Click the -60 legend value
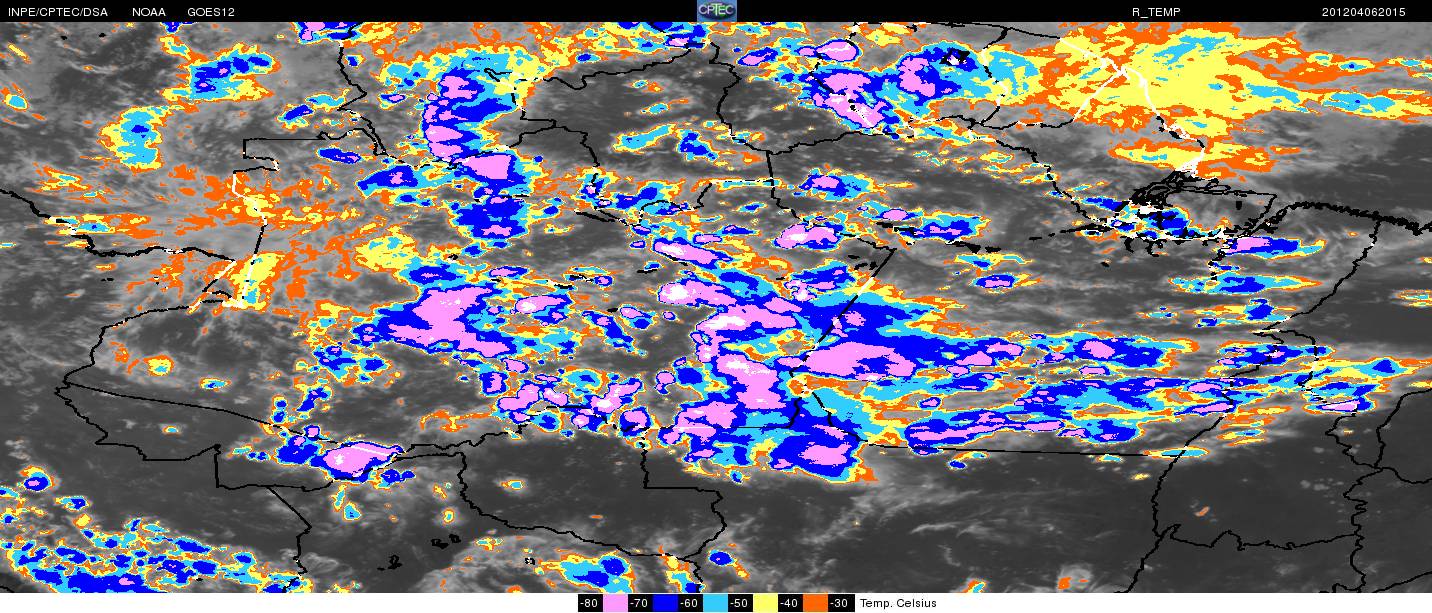Viewport: 1432px width, 613px height. click(690, 603)
